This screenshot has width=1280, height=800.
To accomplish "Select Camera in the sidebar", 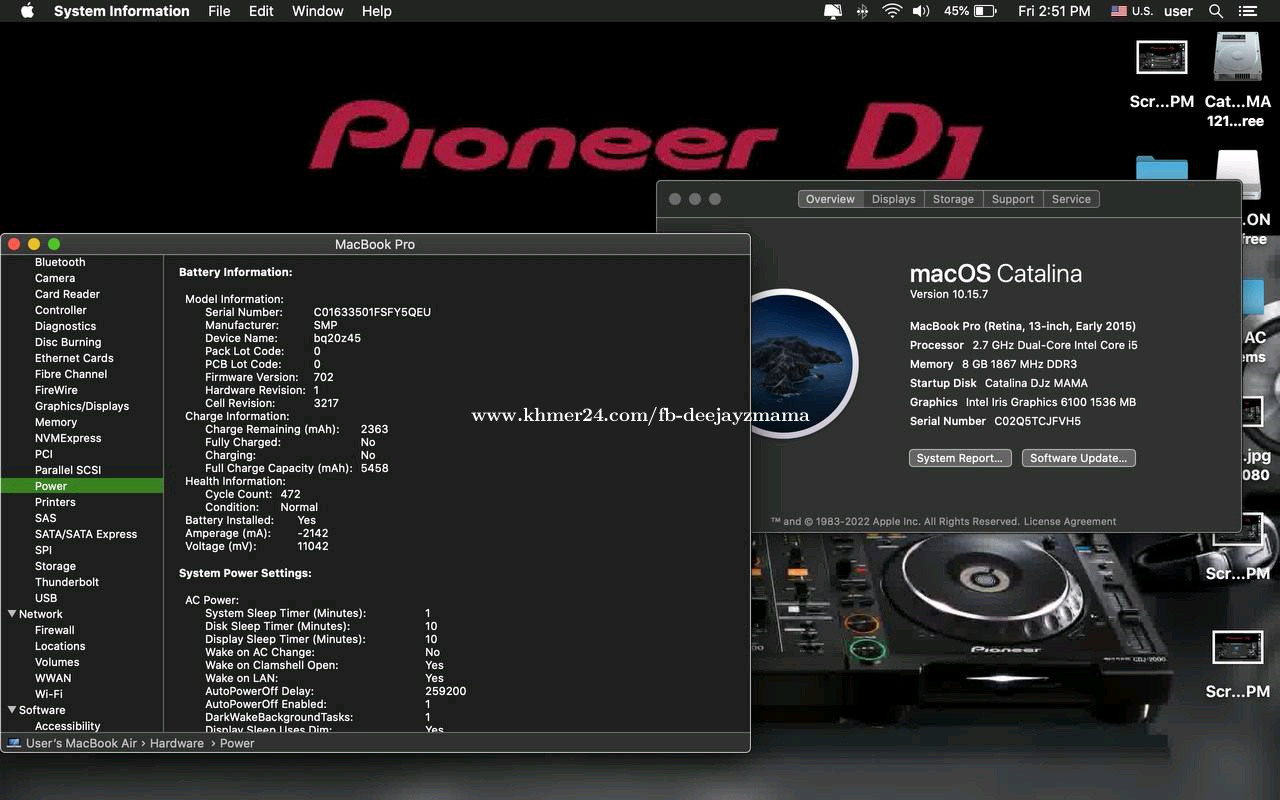I will [x=55, y=278].
